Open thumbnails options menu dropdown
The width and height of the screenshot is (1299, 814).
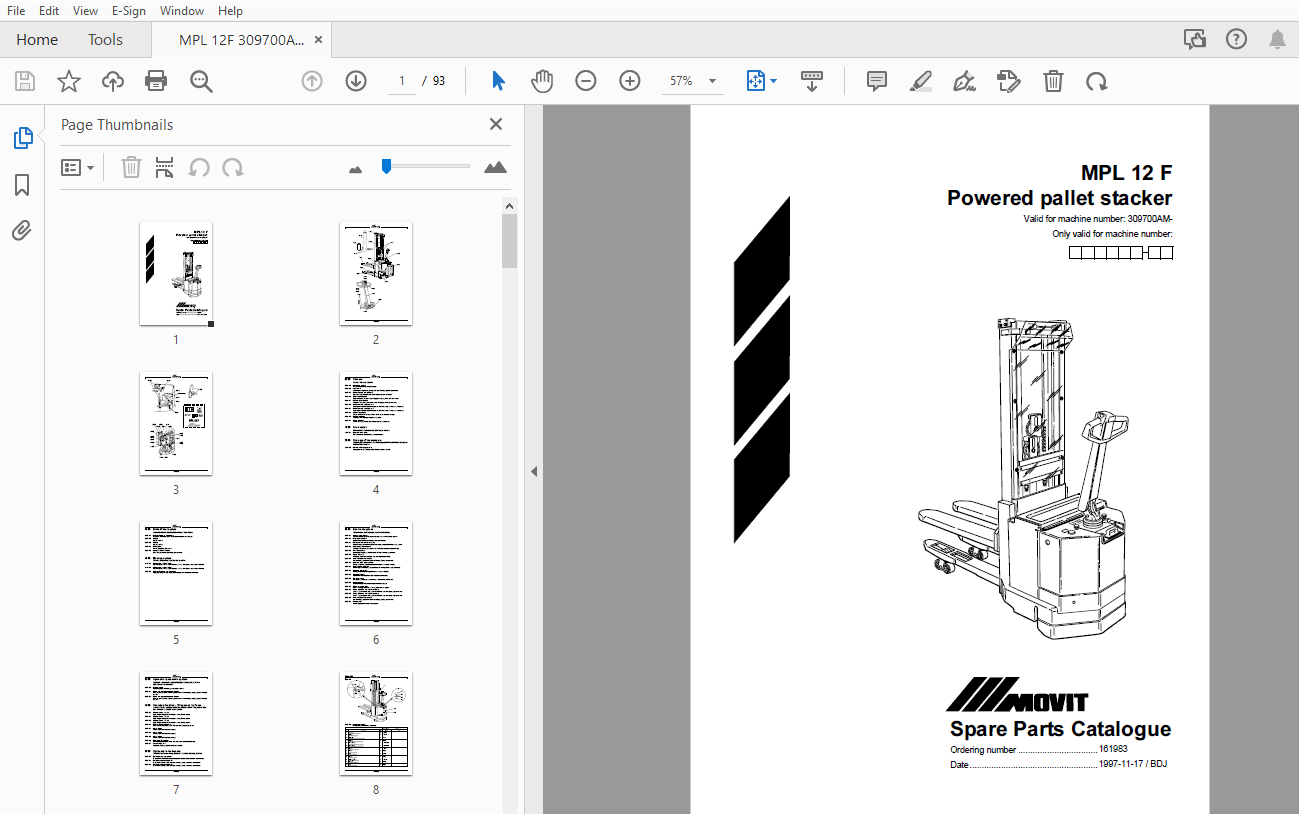[x=78, y=167]
